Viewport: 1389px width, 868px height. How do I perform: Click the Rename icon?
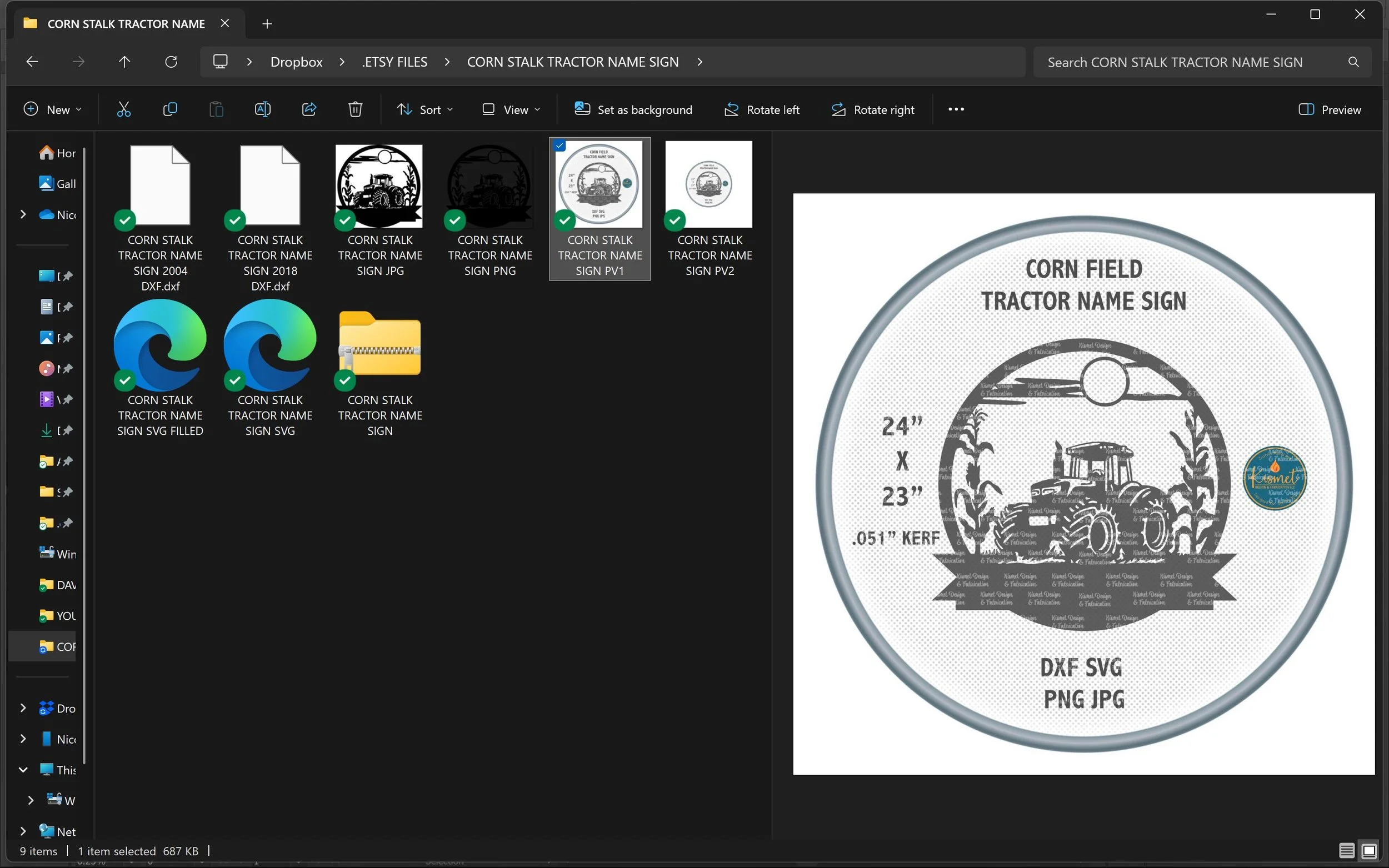262,109
